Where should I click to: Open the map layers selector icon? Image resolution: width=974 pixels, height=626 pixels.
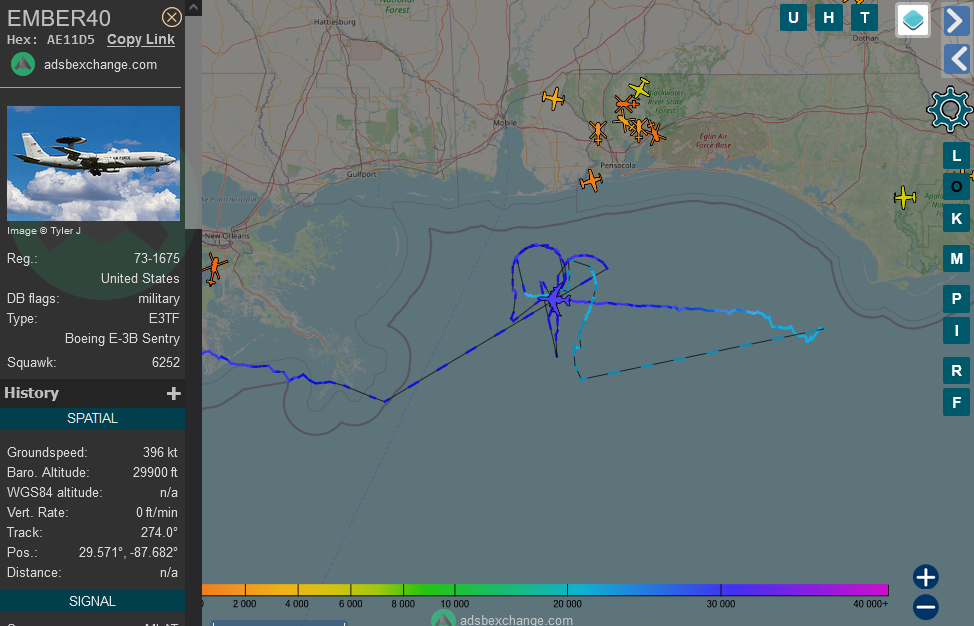pos(913,20)
